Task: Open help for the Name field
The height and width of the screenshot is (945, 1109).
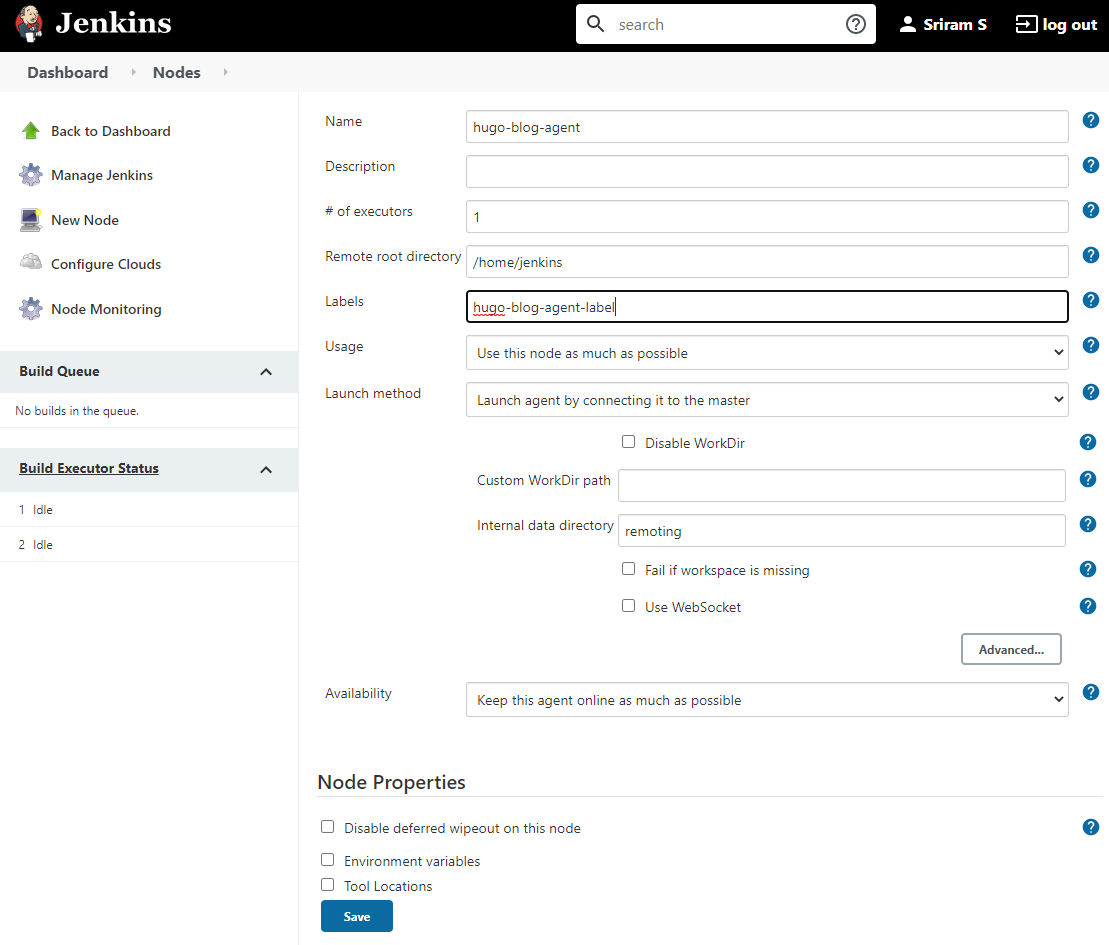Action: pyautogui.click(x=1091, y=120)
